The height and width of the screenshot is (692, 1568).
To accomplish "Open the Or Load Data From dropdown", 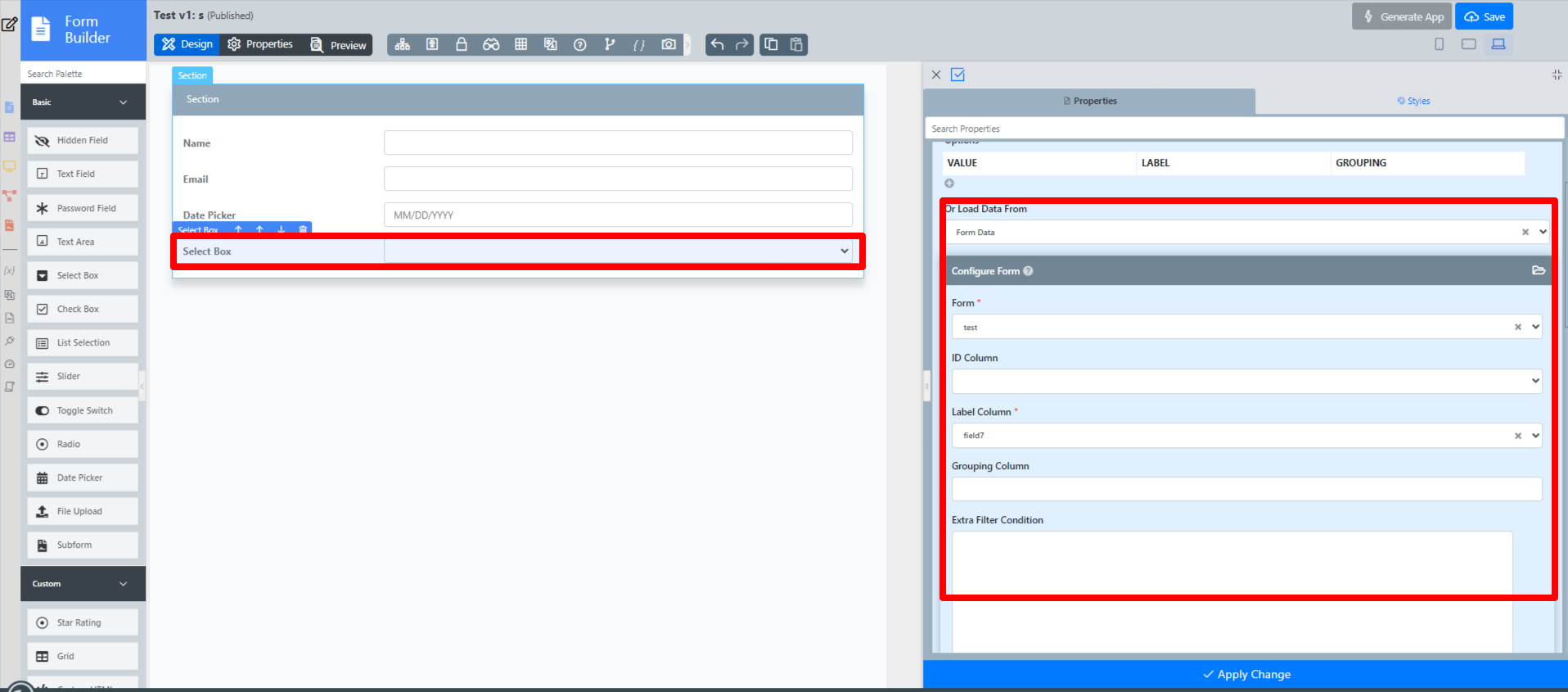I will click(1543, 232).
